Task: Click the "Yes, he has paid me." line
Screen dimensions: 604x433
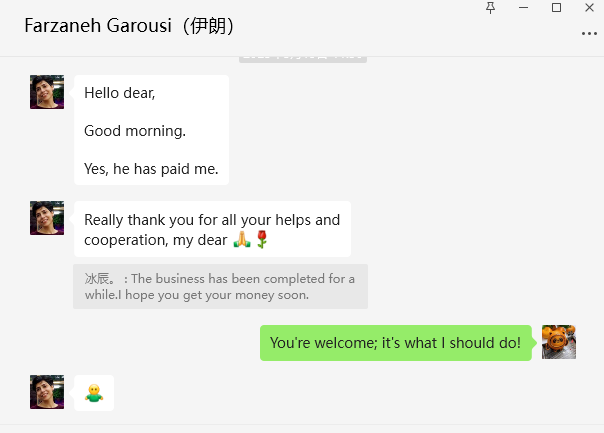Action: [151, 169]
